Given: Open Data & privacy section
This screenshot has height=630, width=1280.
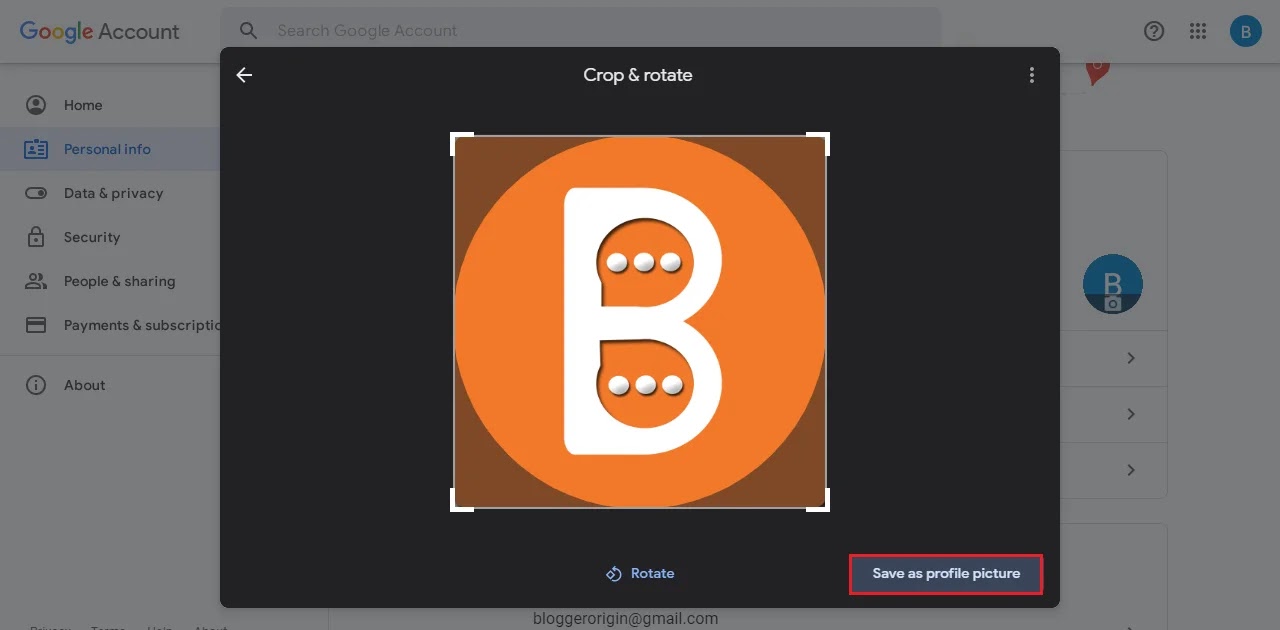Looking at the screenshot, I should (x=113, y=193).
